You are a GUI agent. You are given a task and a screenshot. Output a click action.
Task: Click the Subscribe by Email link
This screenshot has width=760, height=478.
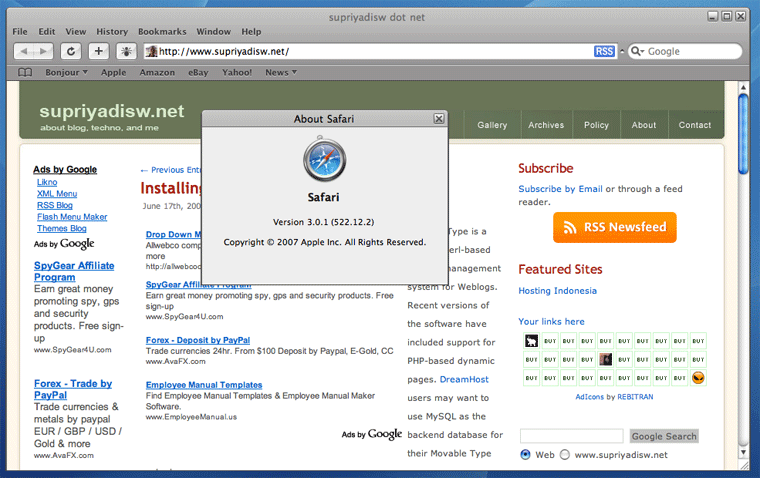(x=560, y=189)
